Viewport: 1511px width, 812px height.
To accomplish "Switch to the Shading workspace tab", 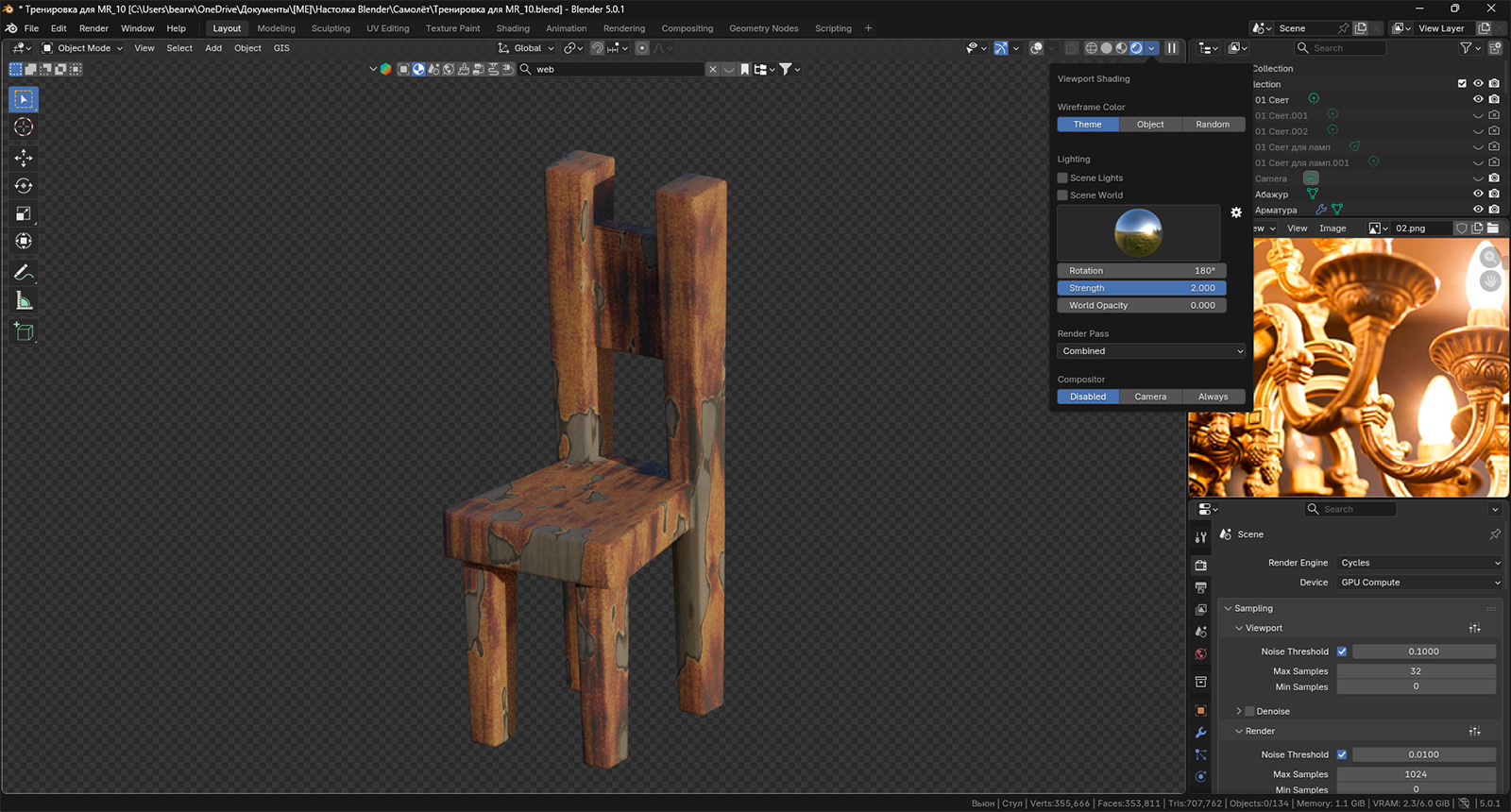I will coord(513,28).
